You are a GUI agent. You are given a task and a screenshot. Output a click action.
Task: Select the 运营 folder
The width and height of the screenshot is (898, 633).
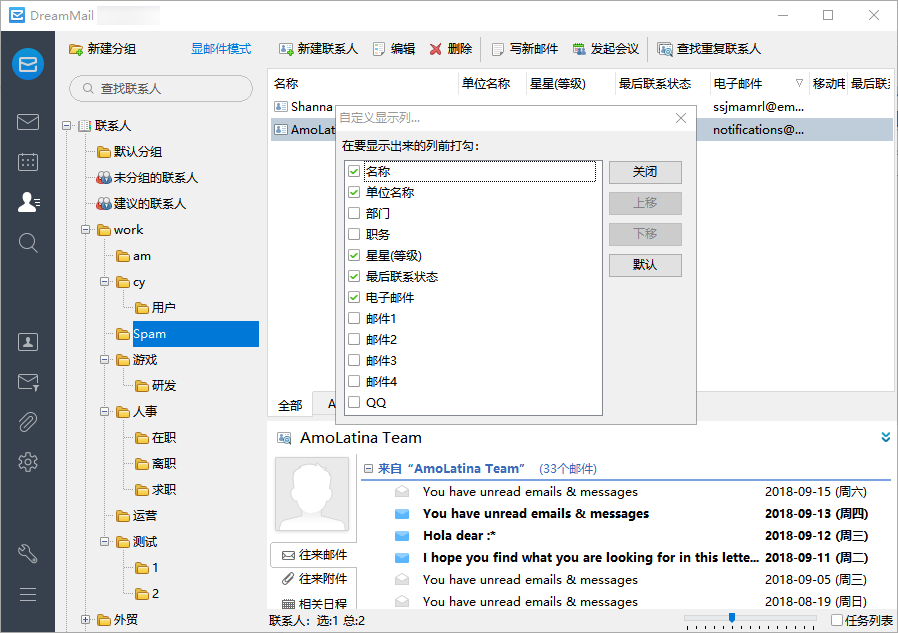136,516
